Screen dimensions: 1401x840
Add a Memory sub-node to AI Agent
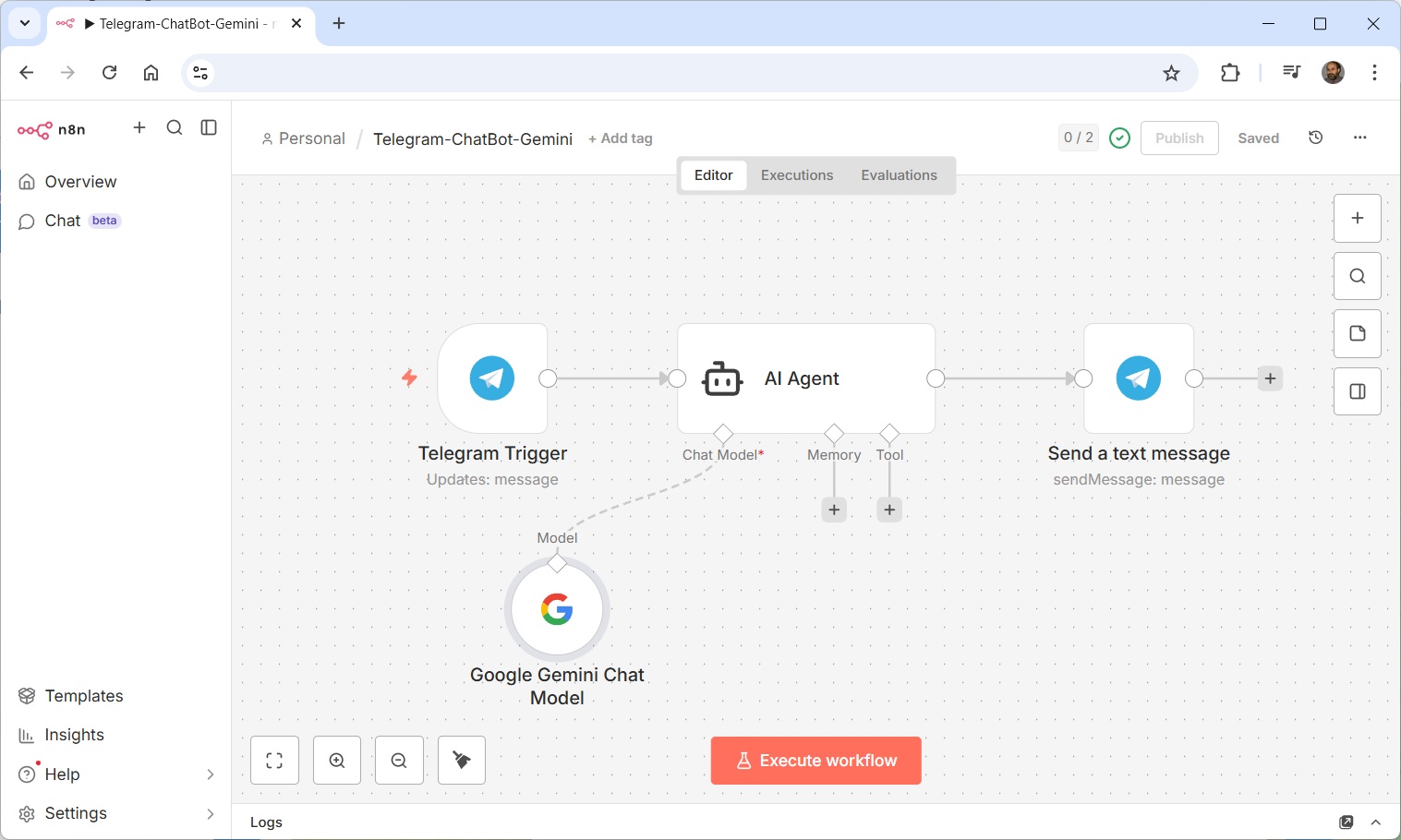tap(834, 510)
